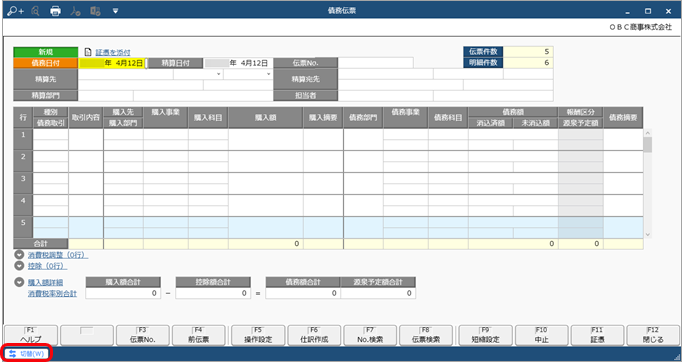Click the 債務科目 column header

click(448, 117)
